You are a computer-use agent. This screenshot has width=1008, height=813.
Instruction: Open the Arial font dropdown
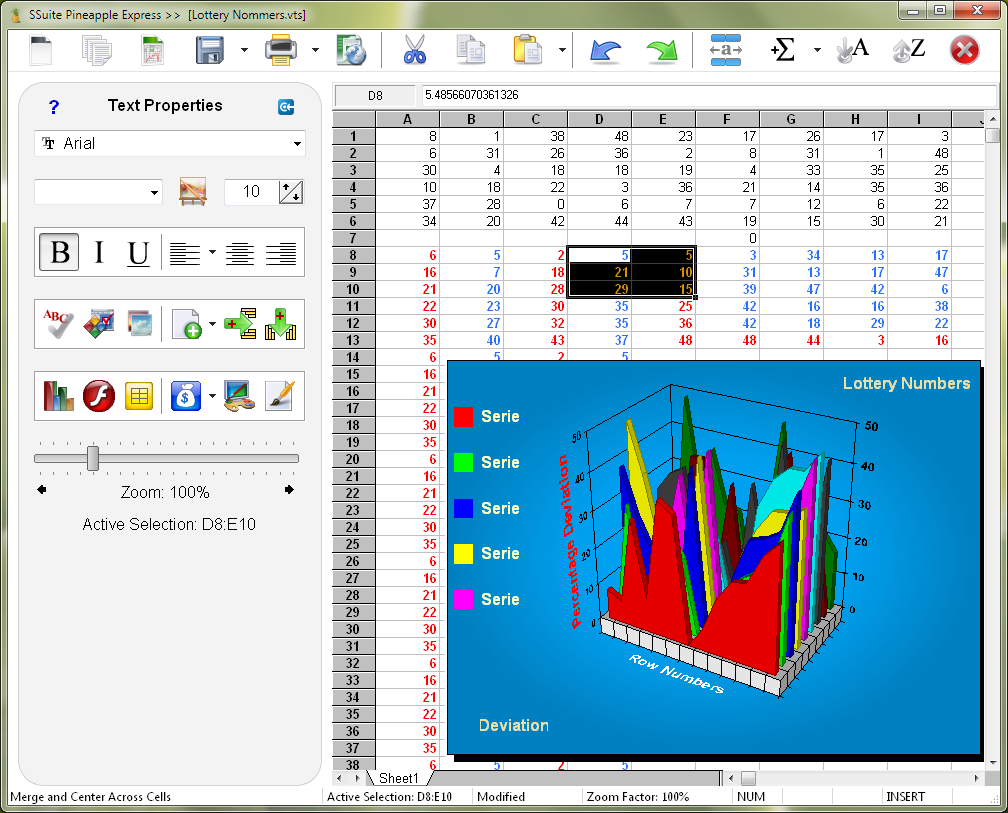tap(297, 144)
